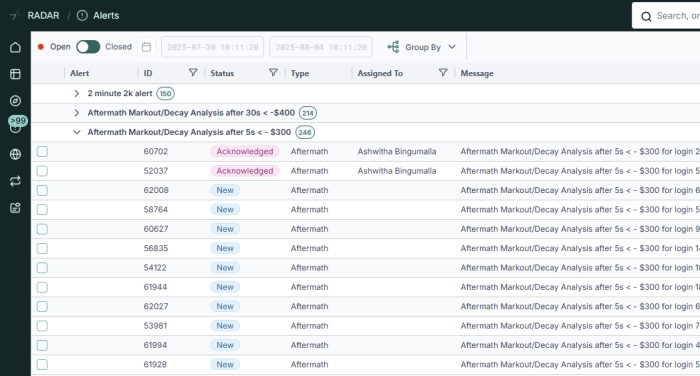
Task: Open the compass explore sidebar icon
Action: click(x=15, y=100)
